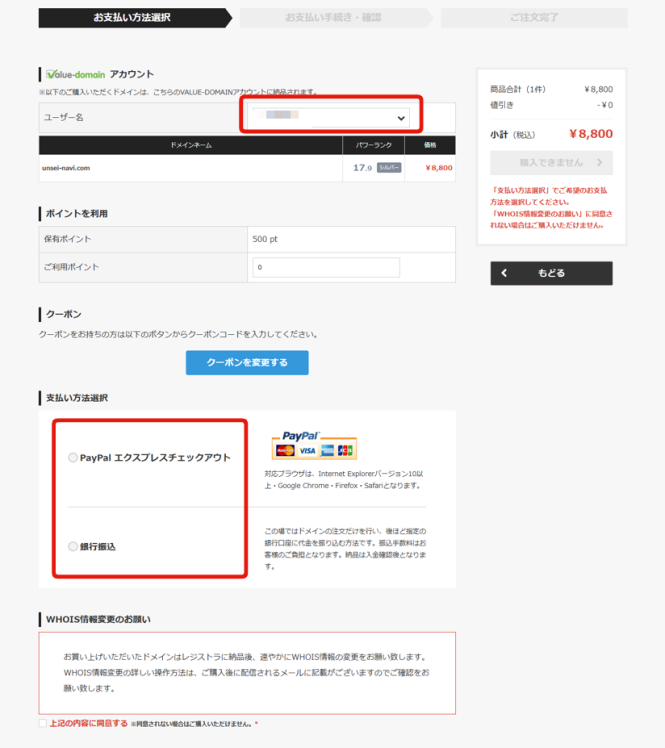Open the ユーザー名 dropdown list

tap(330, 118)
